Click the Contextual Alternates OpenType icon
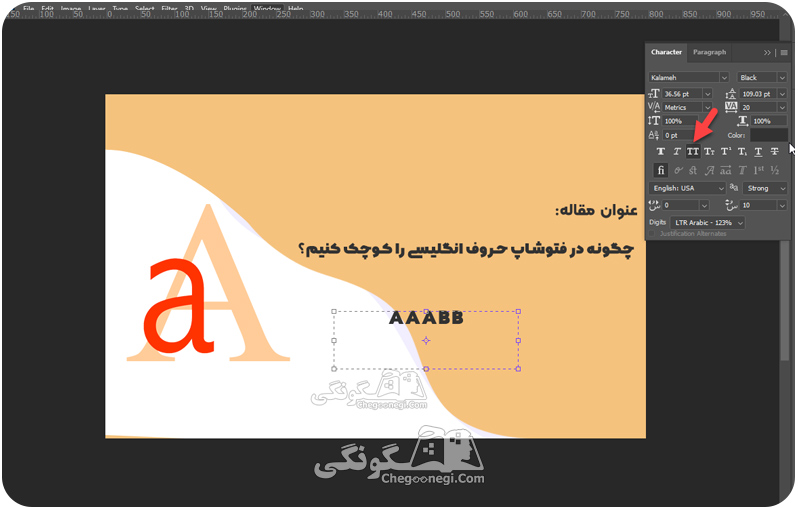798x508 pixels. (678, 171)
